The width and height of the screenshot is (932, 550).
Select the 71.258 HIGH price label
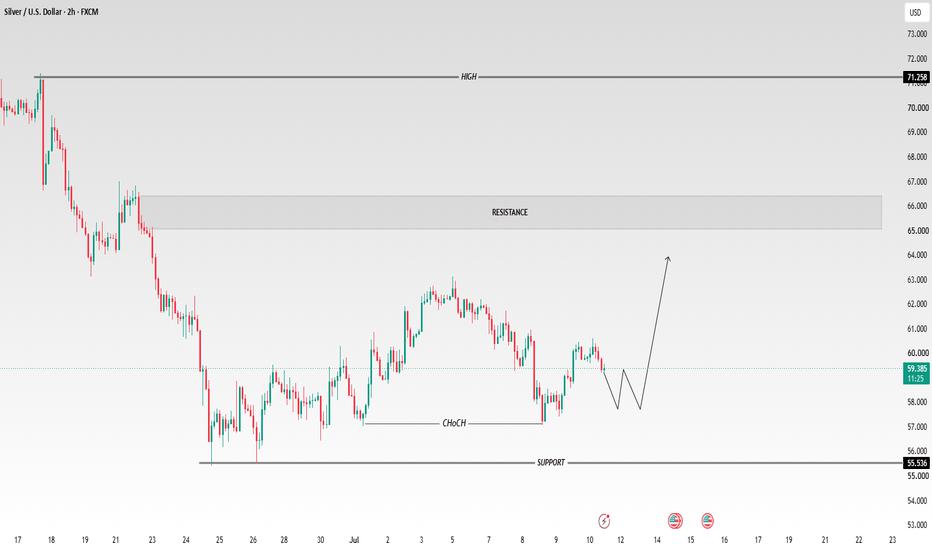(x=917, y=77)
